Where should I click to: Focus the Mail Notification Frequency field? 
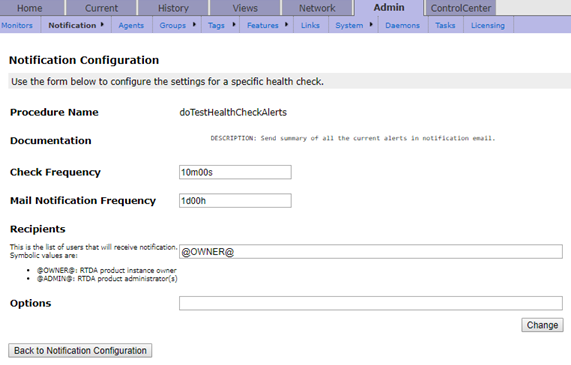click(x=235, y=201)
